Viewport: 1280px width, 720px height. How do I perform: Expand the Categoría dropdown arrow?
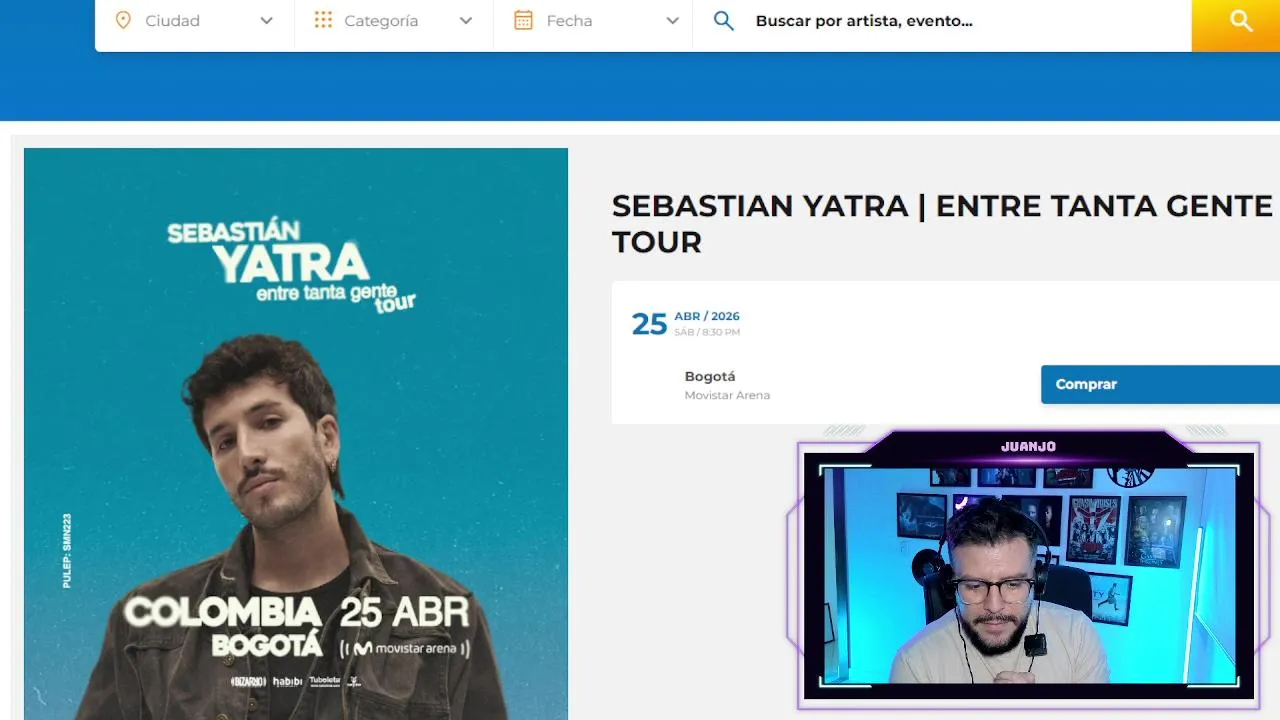466,21
